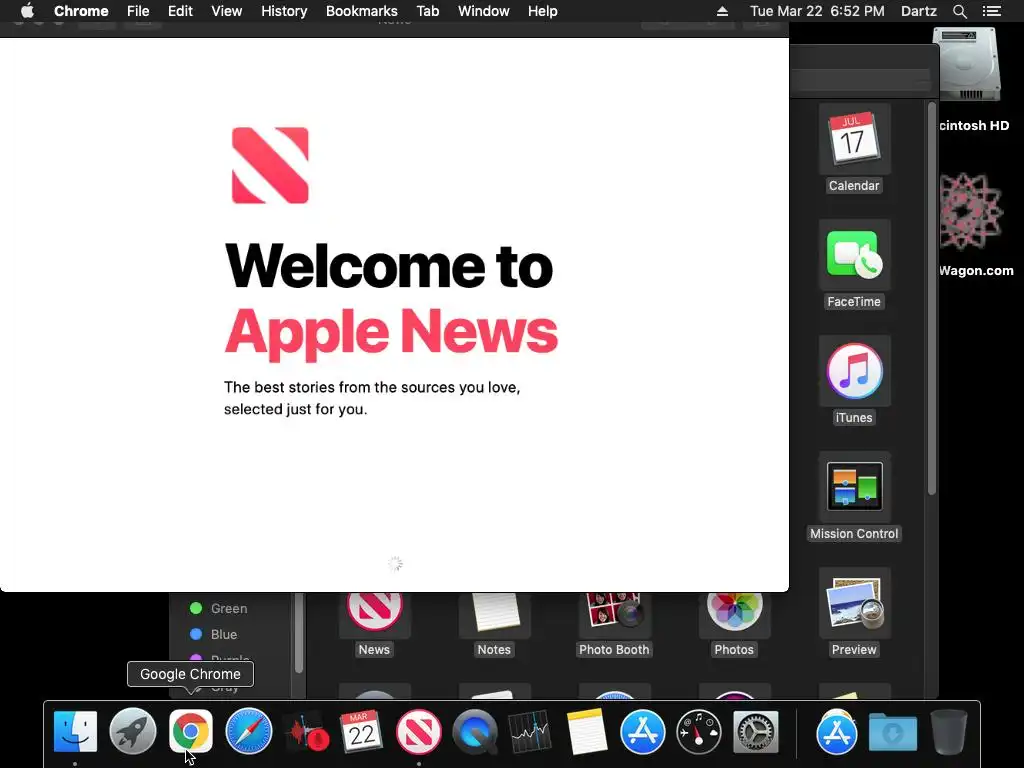
Task: Open Calendar MAR 22 icon in Dock
Action: 361,731
